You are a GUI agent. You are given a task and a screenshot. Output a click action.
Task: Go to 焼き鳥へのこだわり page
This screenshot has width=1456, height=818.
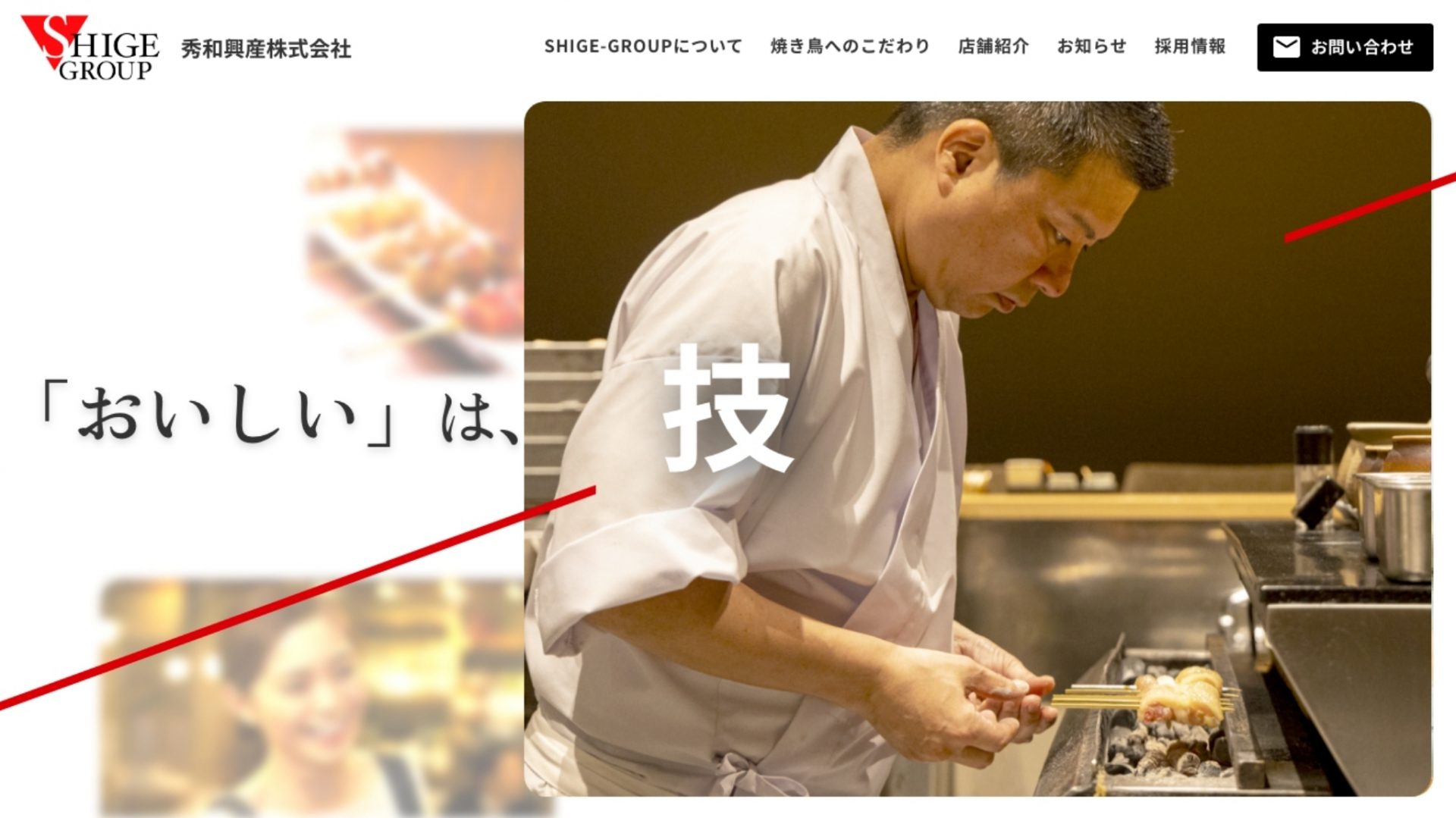tap(849, 46)
